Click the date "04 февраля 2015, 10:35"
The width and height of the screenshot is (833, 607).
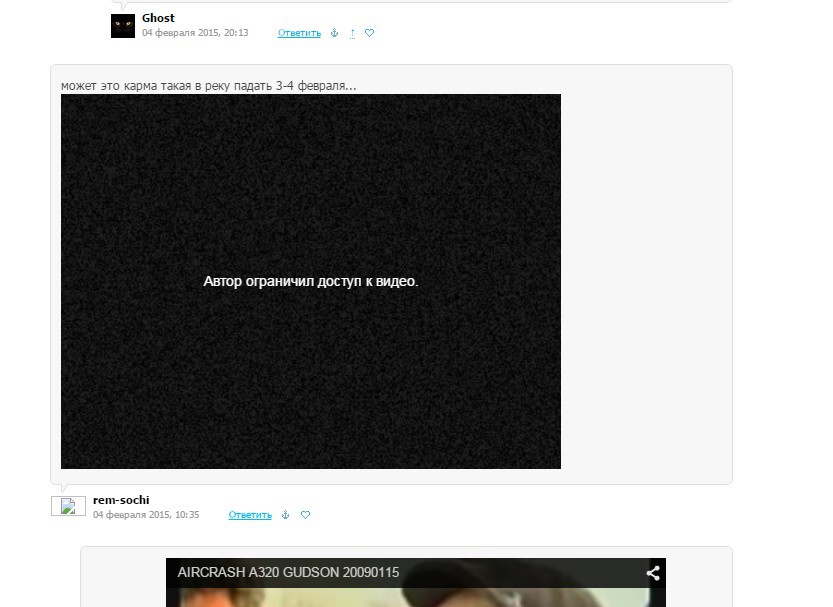[146, 515]
